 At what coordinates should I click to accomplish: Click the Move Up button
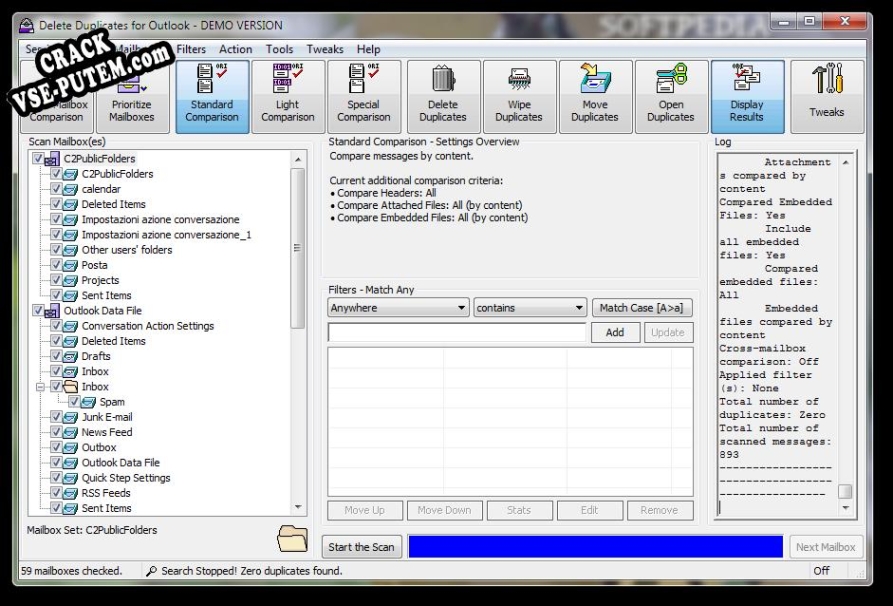[x=365, y=510]
